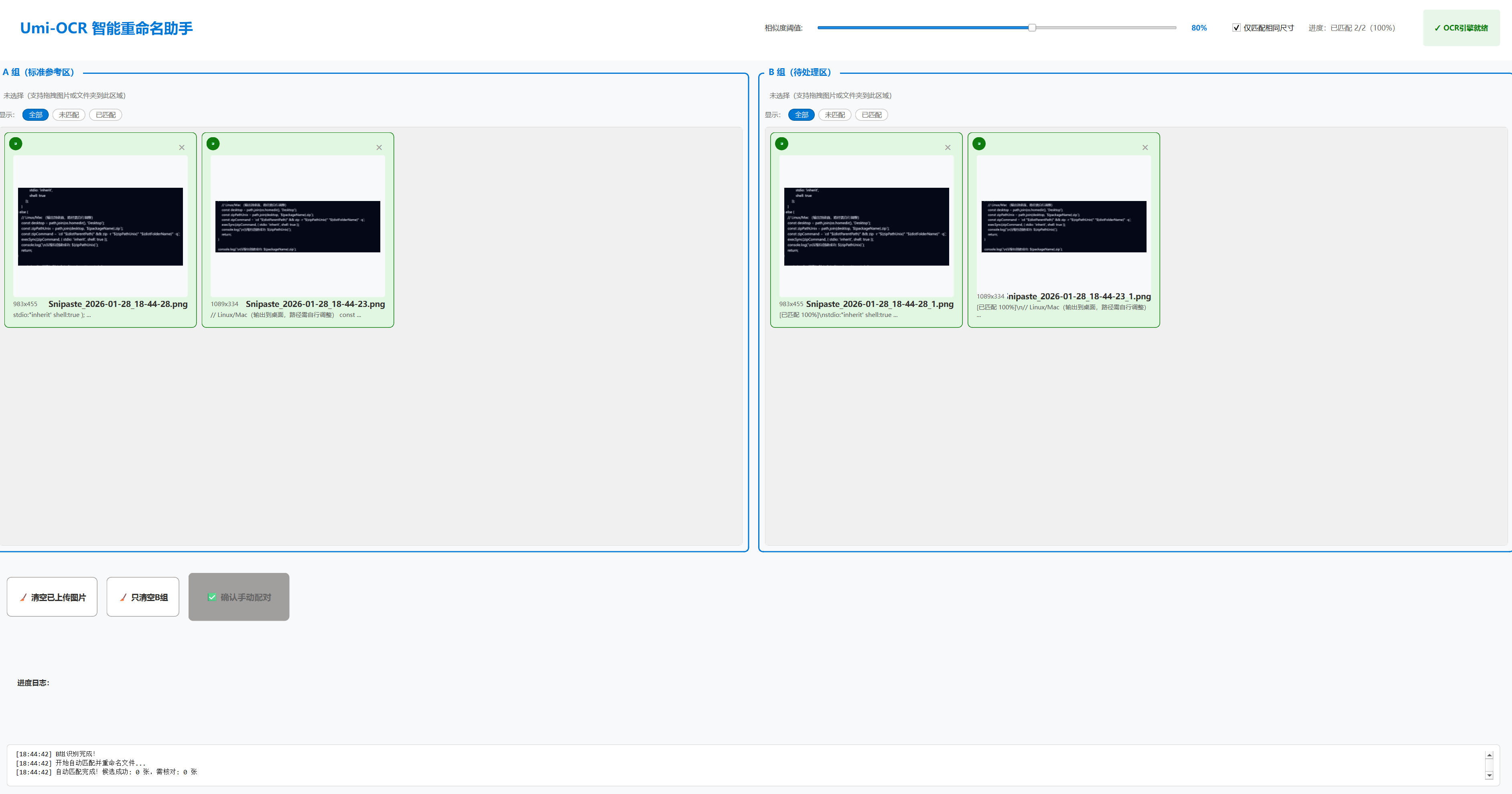The height and width of the screenshot is (794, 1512).
Task: Click the green match badge on the second group A card
Action: coord(213,144)
